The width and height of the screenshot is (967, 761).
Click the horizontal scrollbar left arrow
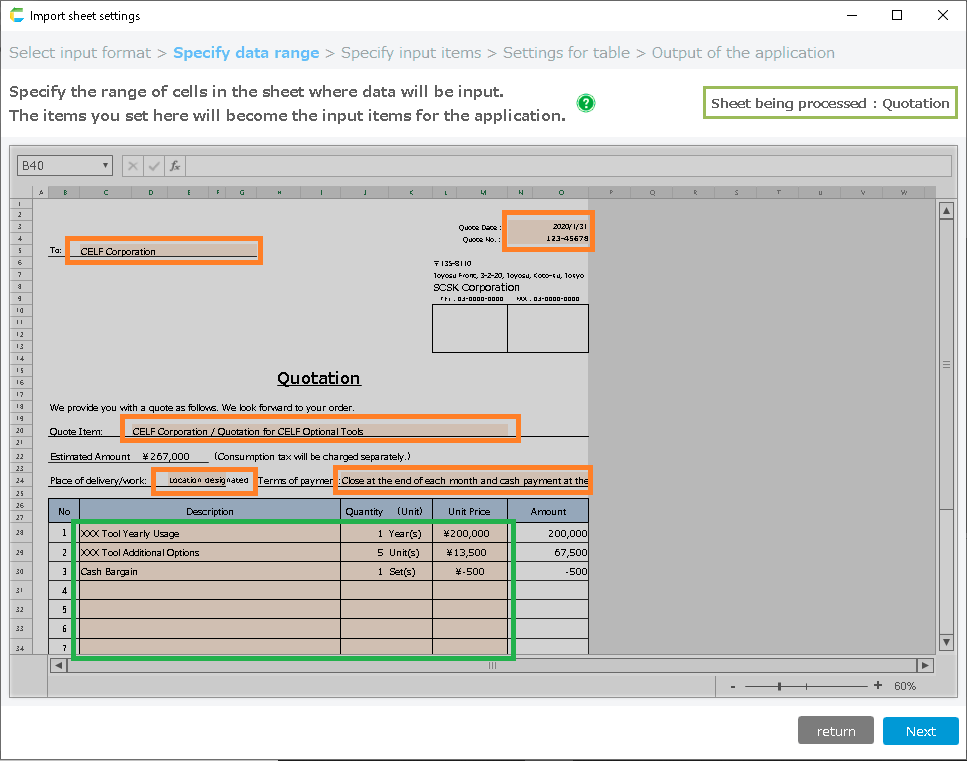(x=58, y=665)
